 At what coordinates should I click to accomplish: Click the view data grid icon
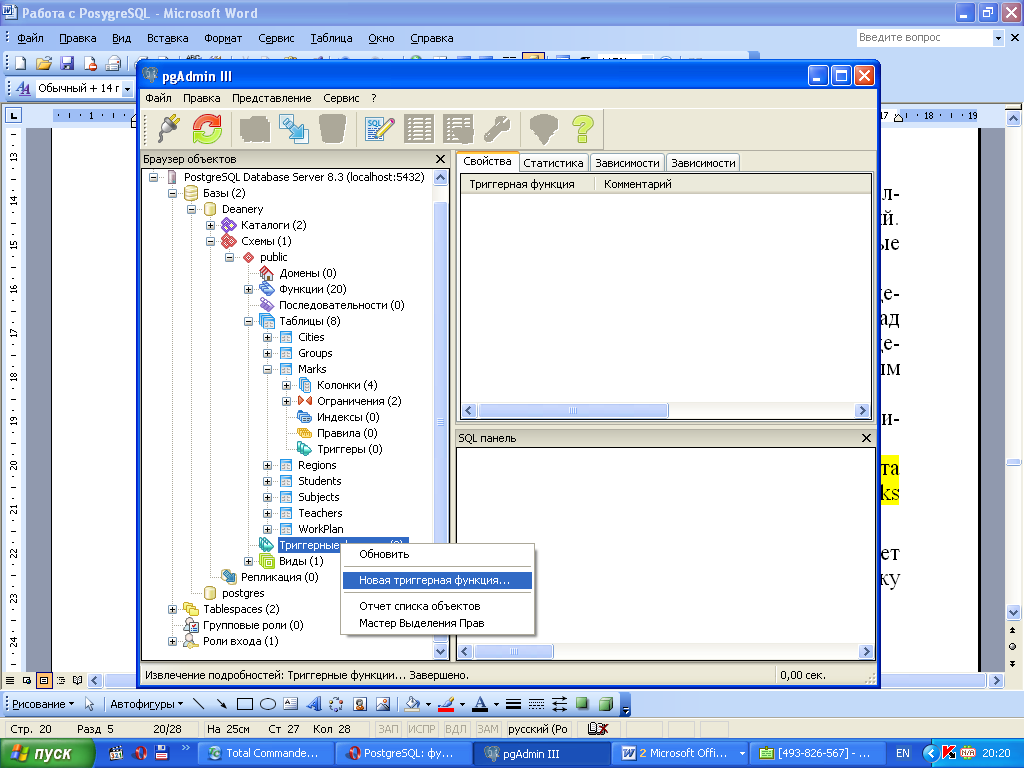tap(419, 128)
